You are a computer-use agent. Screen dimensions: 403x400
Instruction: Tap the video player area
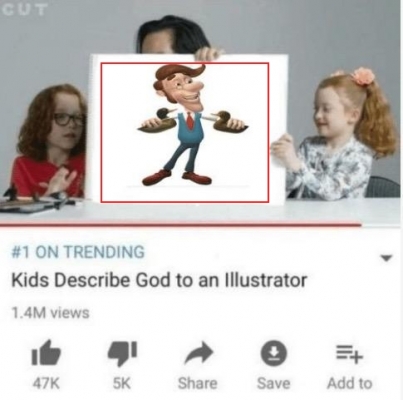tap(201, 112)
